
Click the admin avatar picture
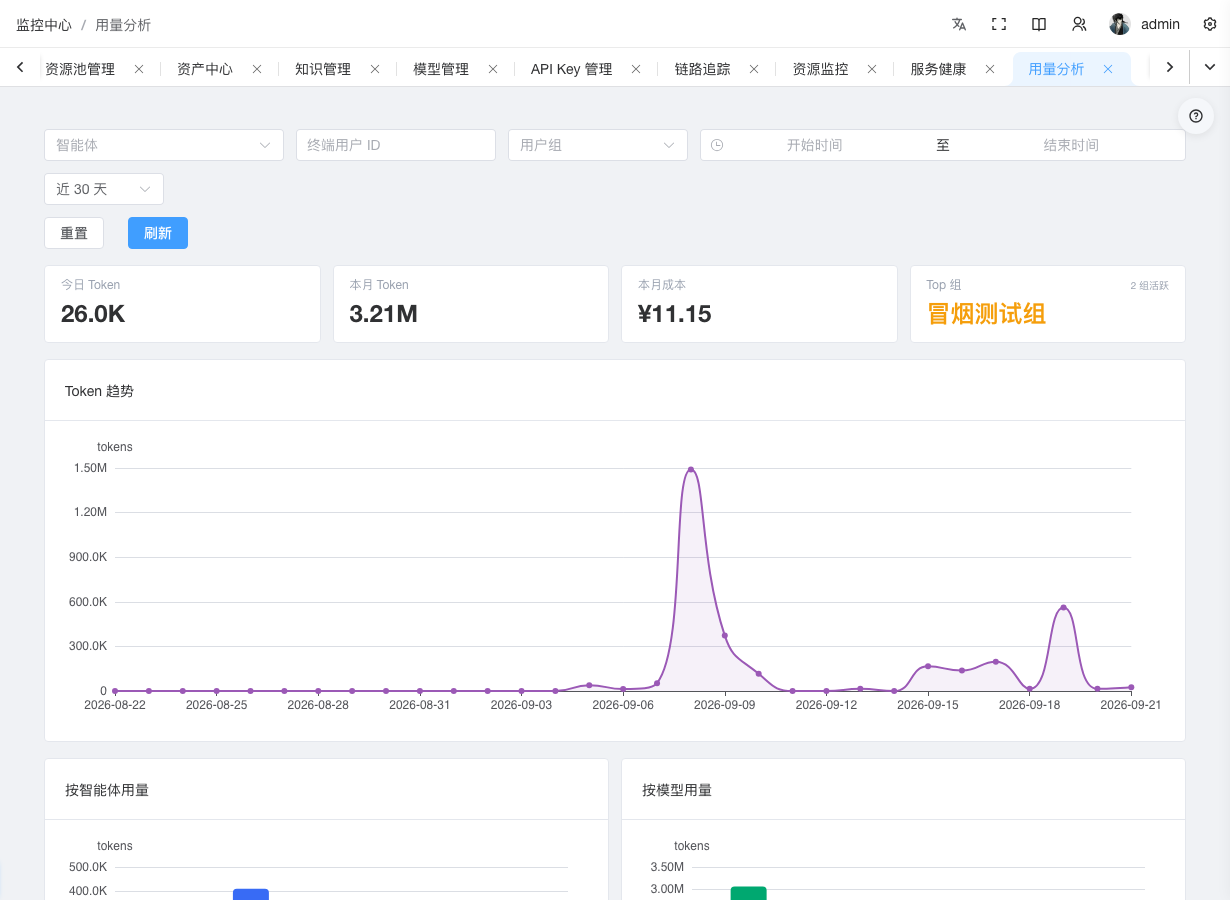point(1120,24)
